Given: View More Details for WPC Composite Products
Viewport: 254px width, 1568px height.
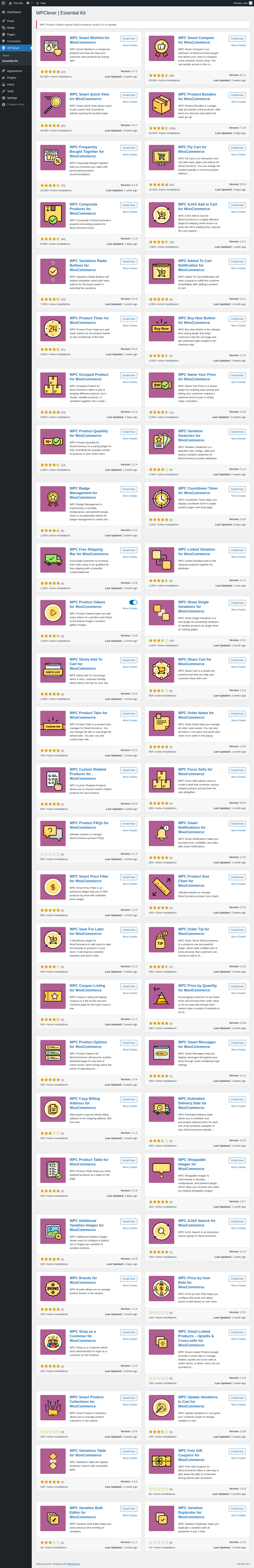Looking at the screenshot, I should [x=130, y=212].
